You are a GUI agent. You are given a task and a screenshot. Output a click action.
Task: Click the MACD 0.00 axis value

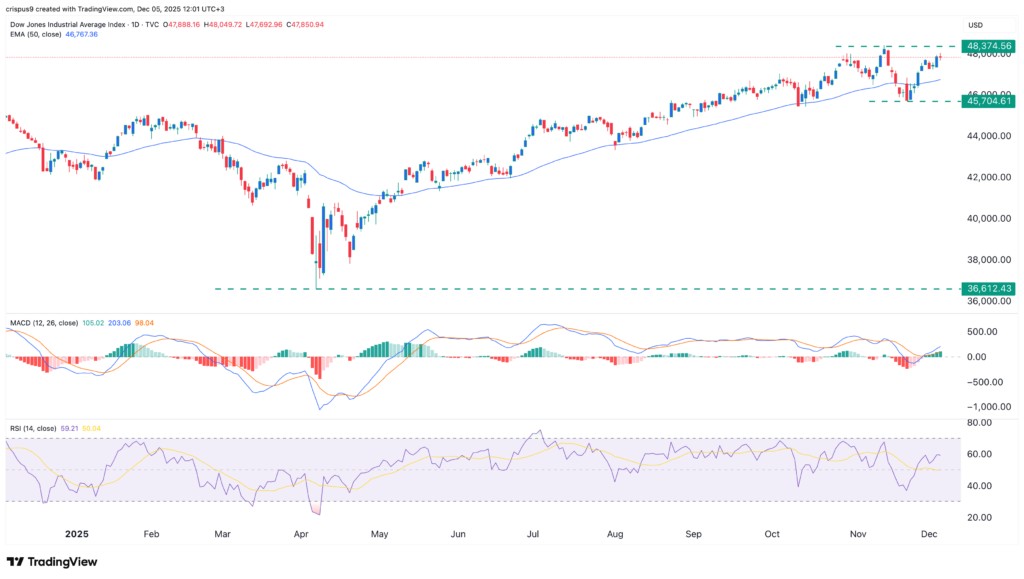coord(977,357)
